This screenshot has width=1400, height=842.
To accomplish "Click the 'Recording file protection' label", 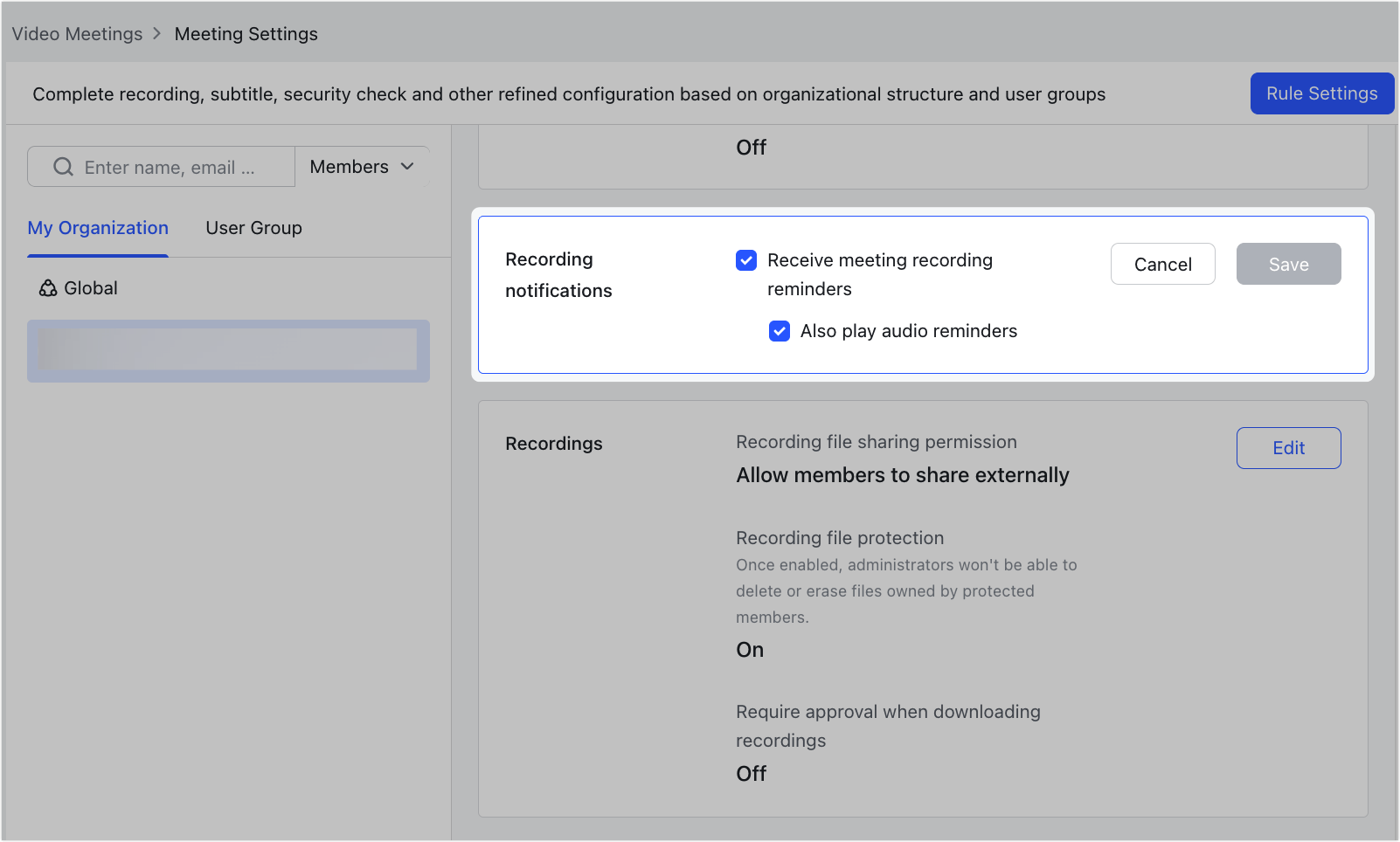I will tap(840, 538).
